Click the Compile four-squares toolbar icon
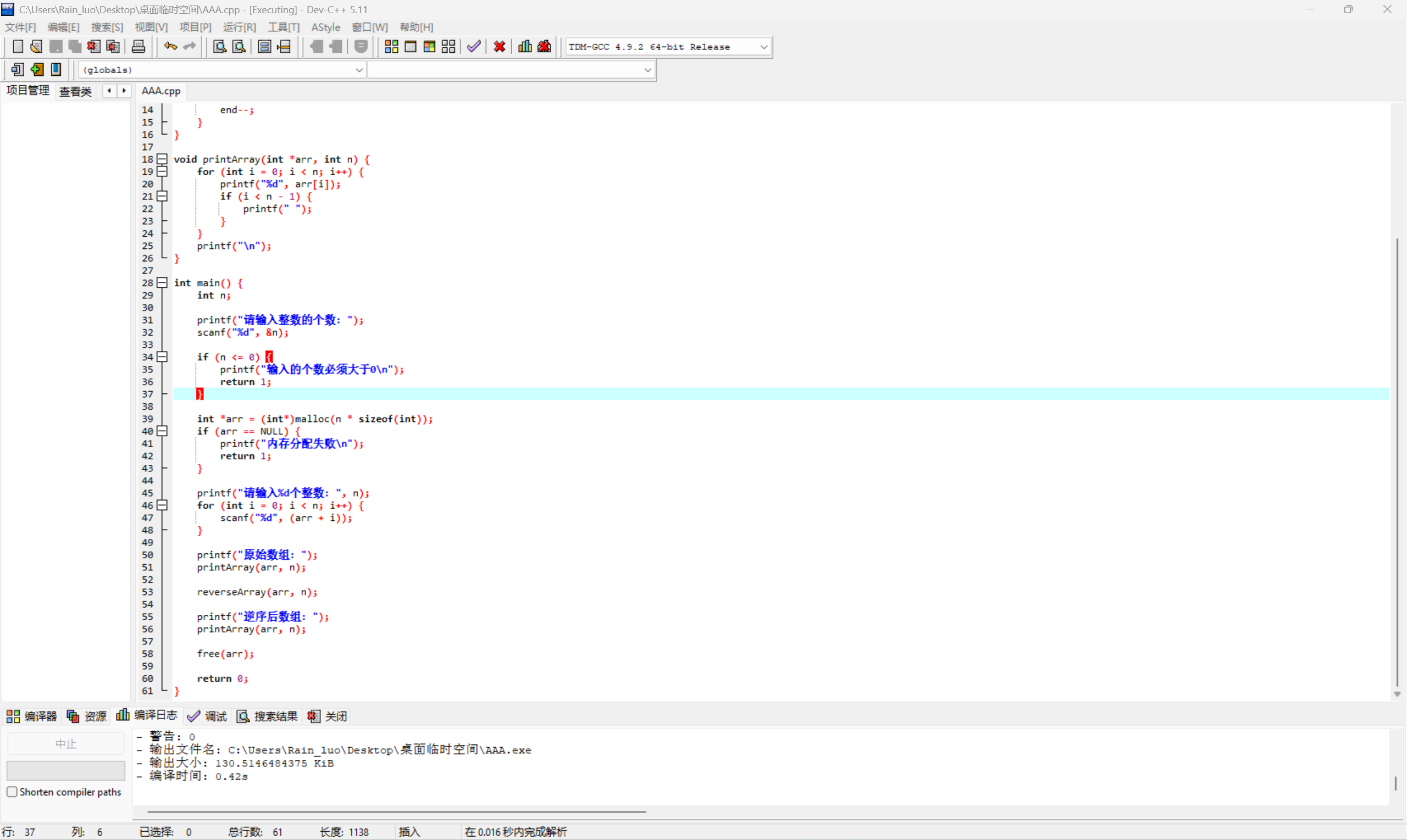Image resolution: width=1407 pixels, height=840 pixels. pos(391,46)
